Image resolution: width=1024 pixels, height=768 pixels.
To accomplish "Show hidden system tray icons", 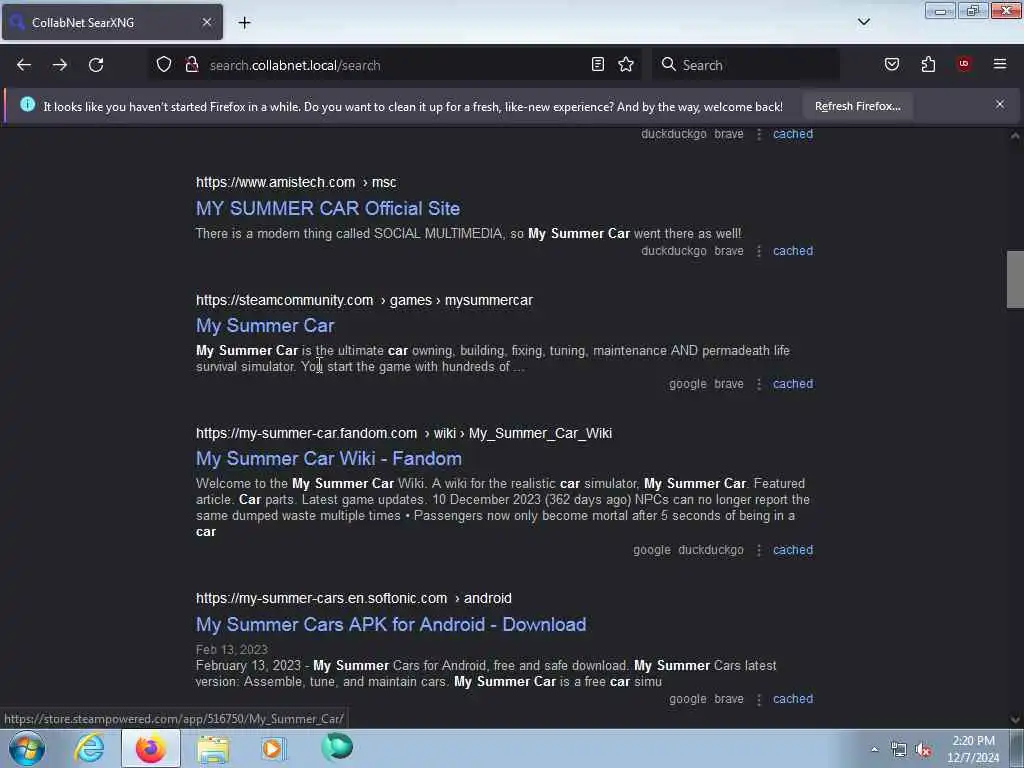I will (x=874, y=749).
